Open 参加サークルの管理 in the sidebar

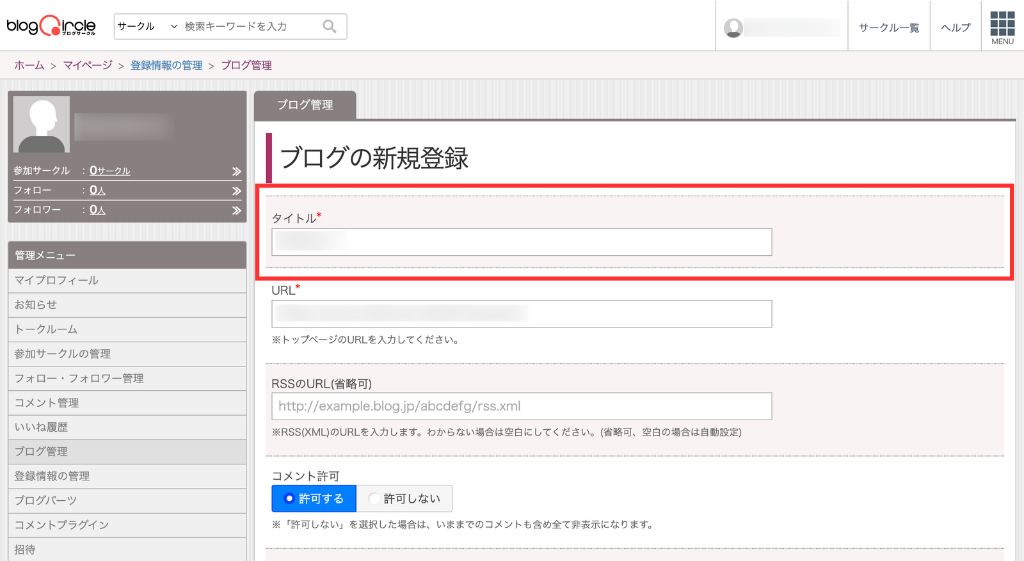[x=127, y=354]
